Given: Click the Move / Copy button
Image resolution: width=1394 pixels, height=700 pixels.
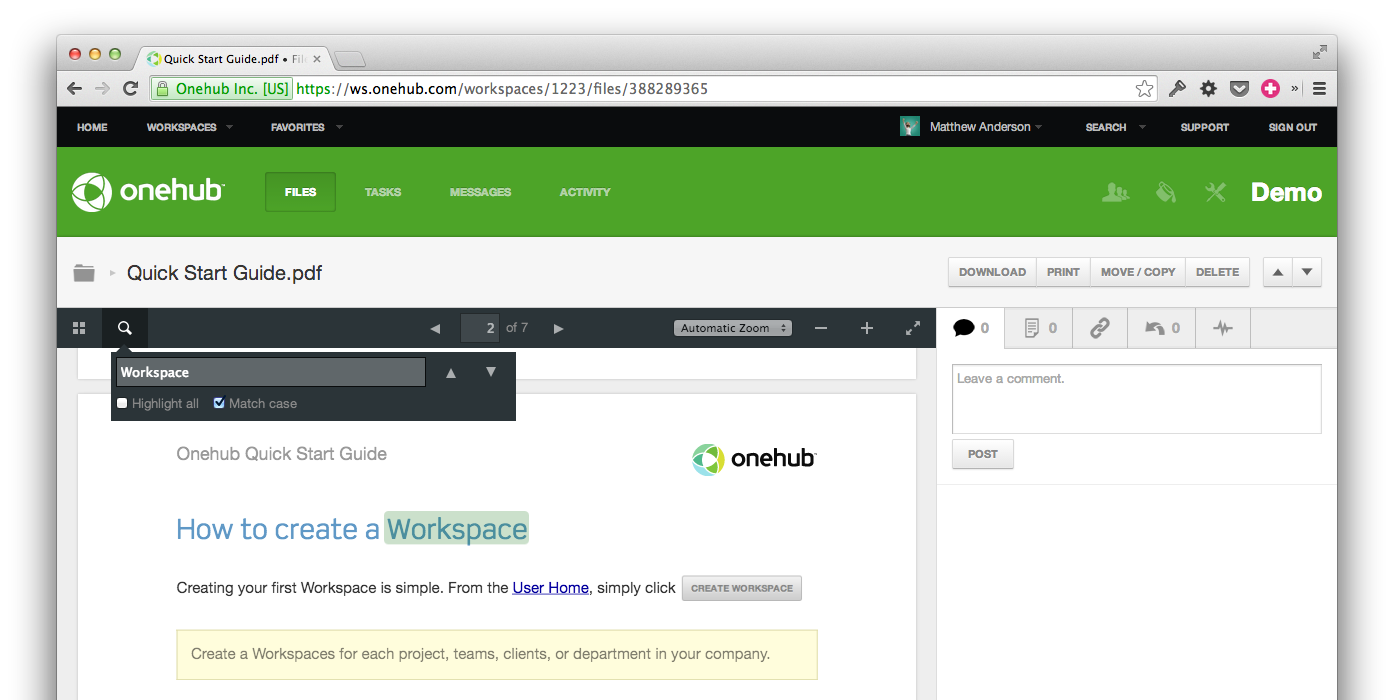Looking at the screenshot, I should click(x=1138, y=272).
